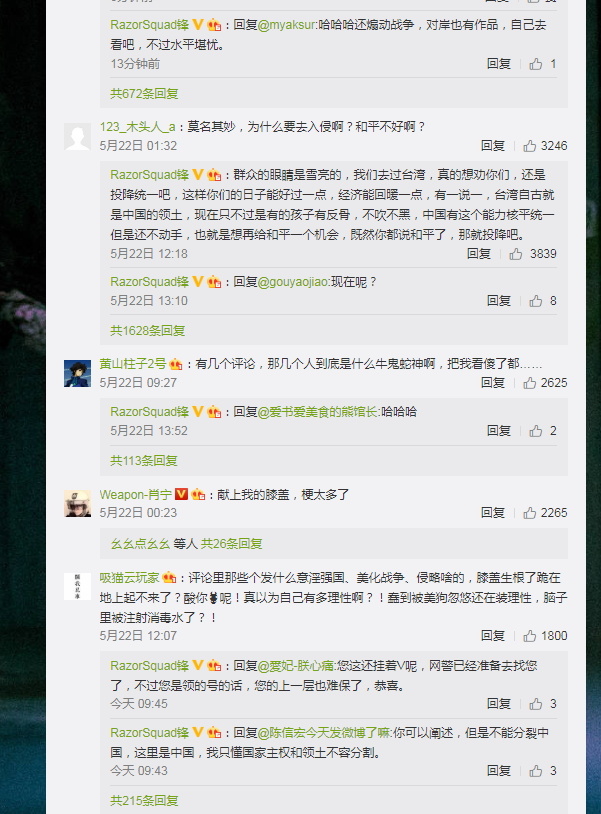Open Weapon-肖宁's avatar image
The height and width of the screenshot is (814, 601).
[x=77, y=503]
